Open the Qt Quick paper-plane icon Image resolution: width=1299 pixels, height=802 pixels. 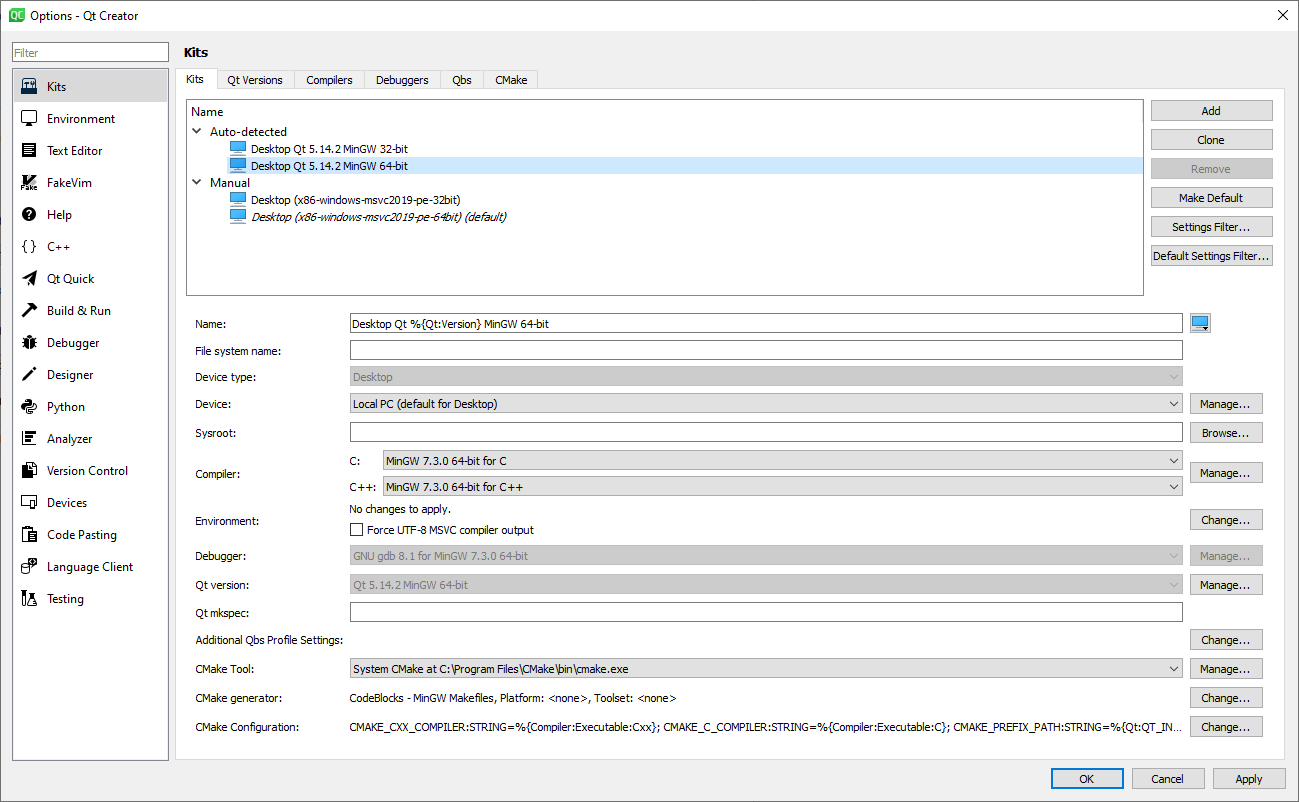pos(29,279)
